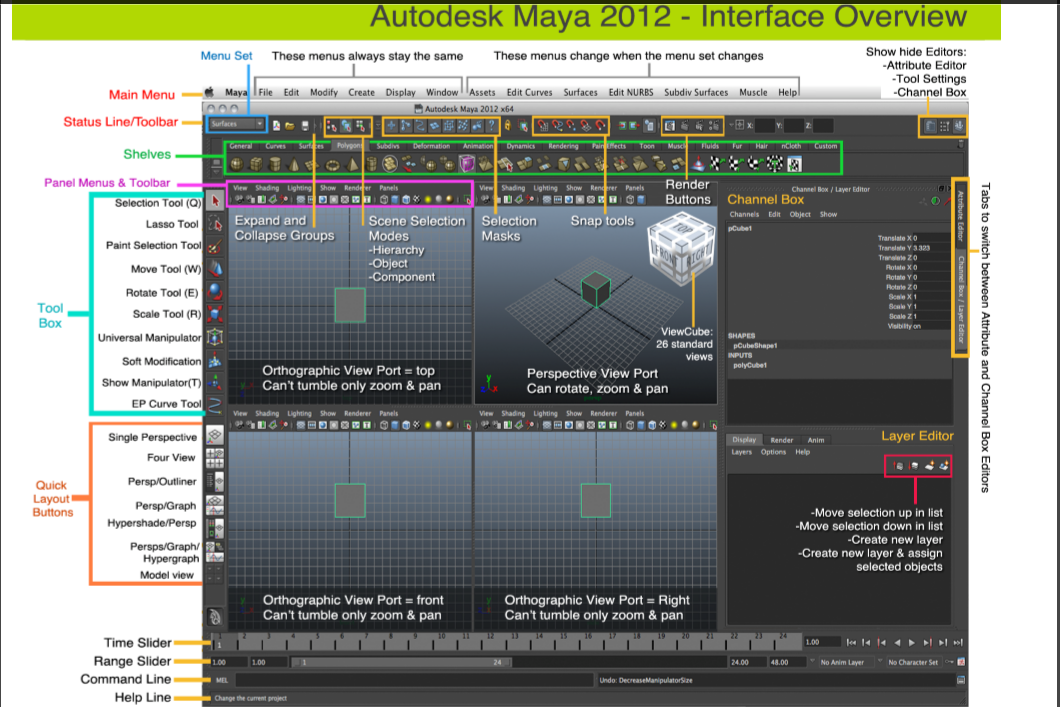
Task: Select the Lasso Tool in Tool Box
Action: [x=215, y=224]
